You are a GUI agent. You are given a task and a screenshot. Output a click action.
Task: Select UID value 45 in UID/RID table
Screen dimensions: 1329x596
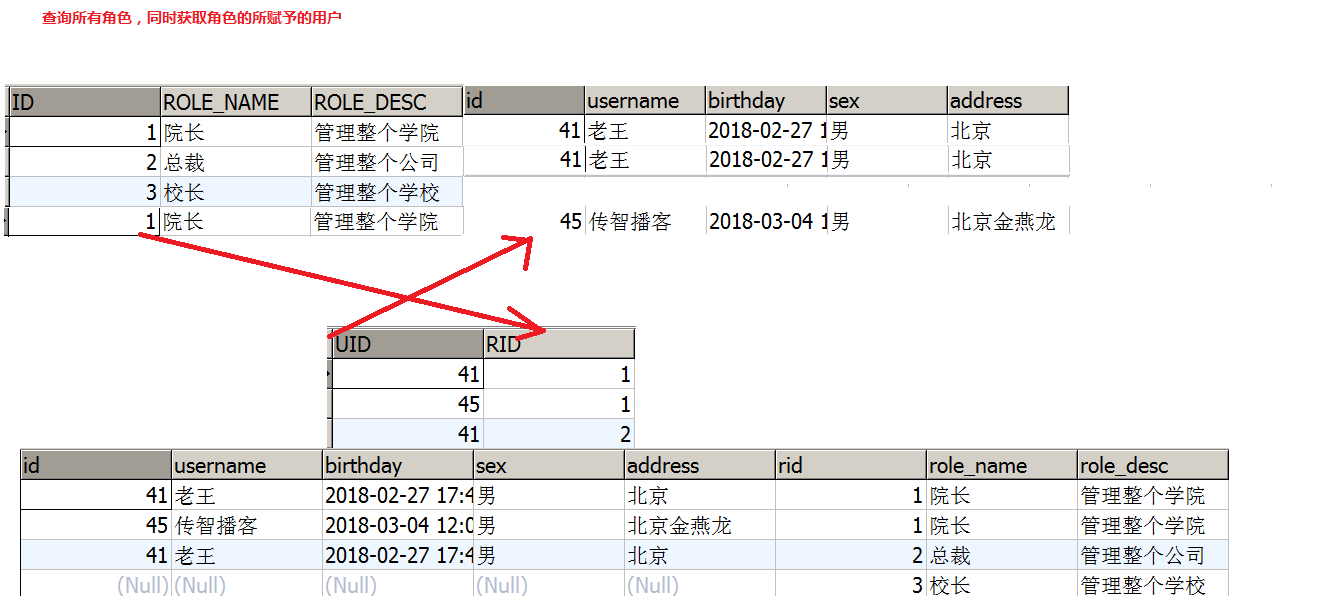[407, 404]
